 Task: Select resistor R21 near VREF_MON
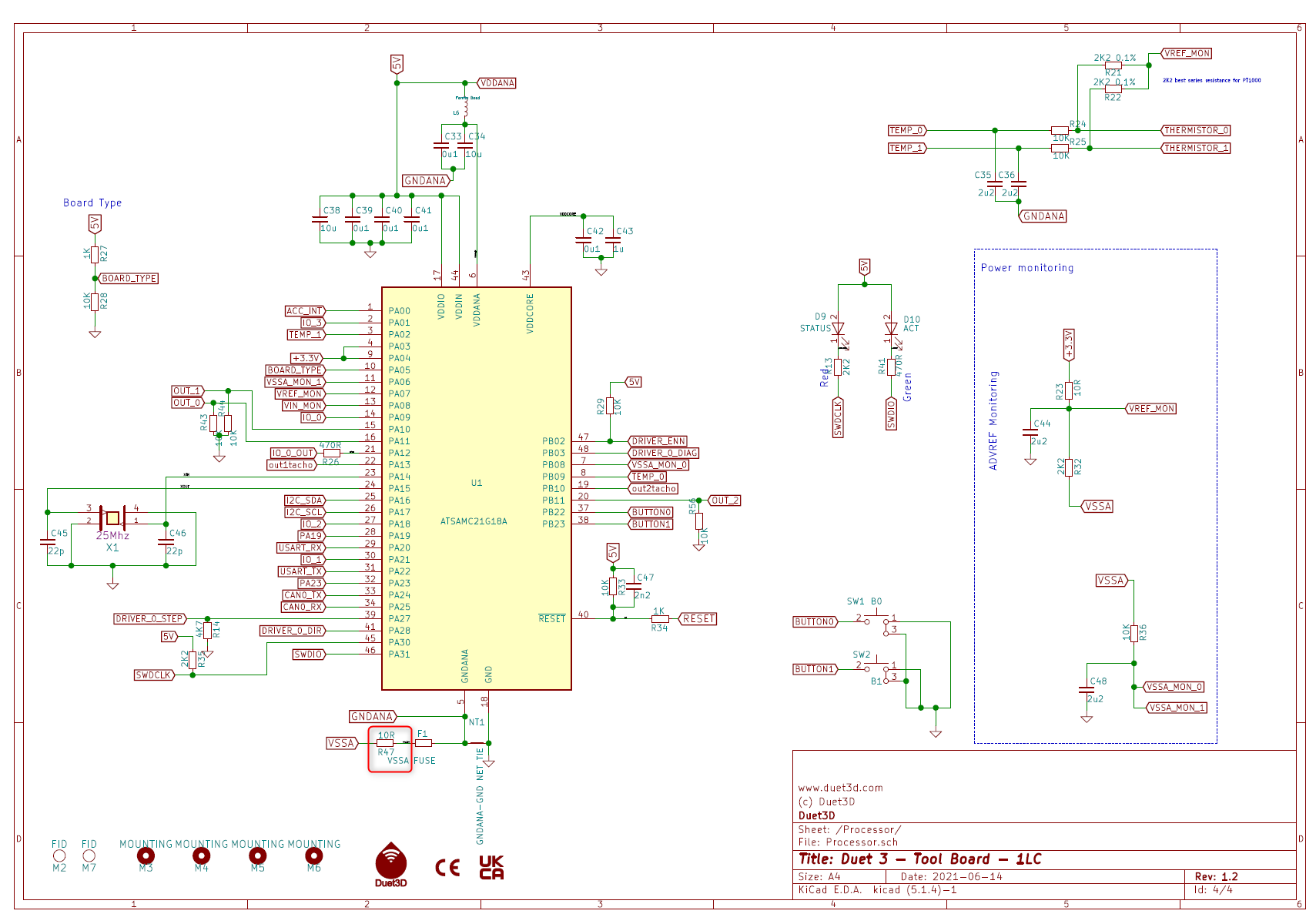point(1113,65)
